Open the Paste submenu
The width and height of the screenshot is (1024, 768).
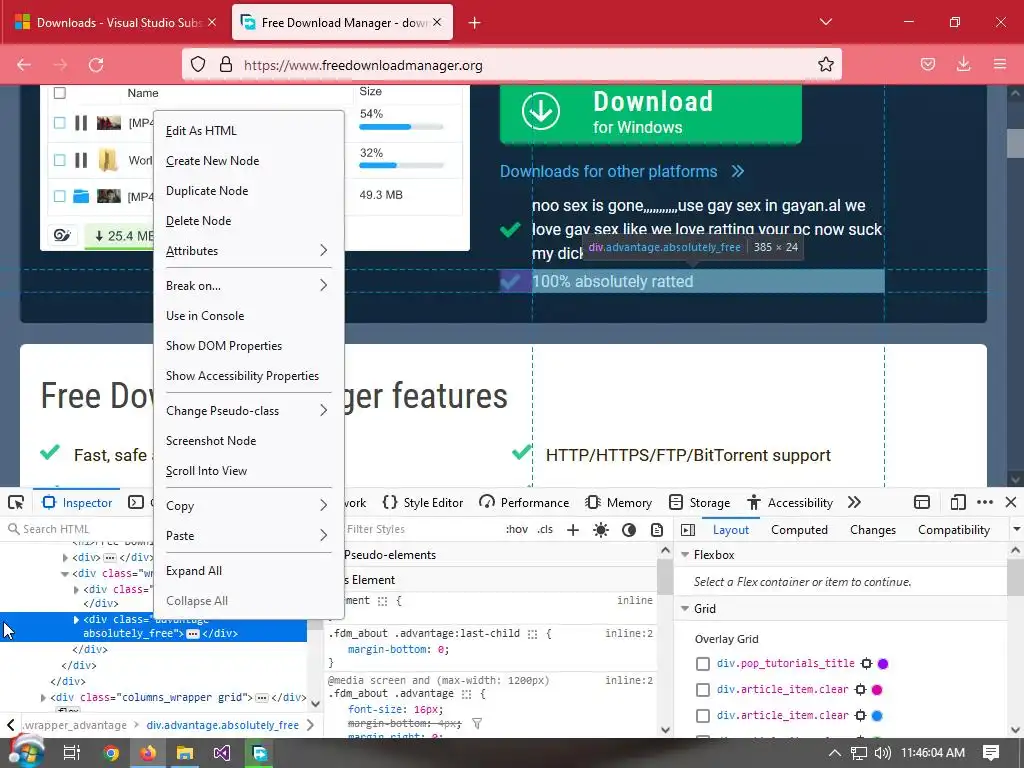[249, 536]
